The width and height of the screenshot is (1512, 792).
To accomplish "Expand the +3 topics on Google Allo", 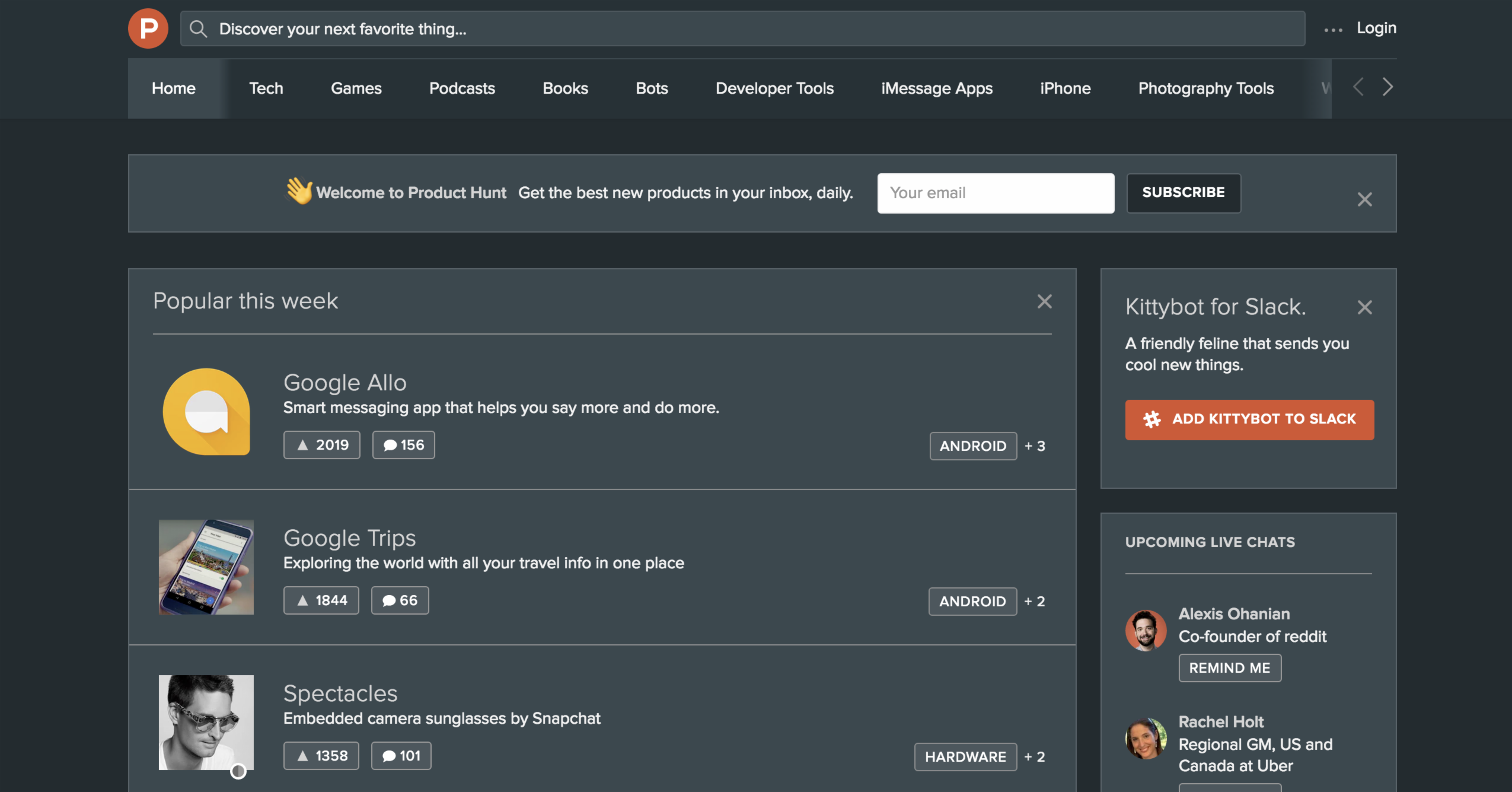I will [1035, 446].
